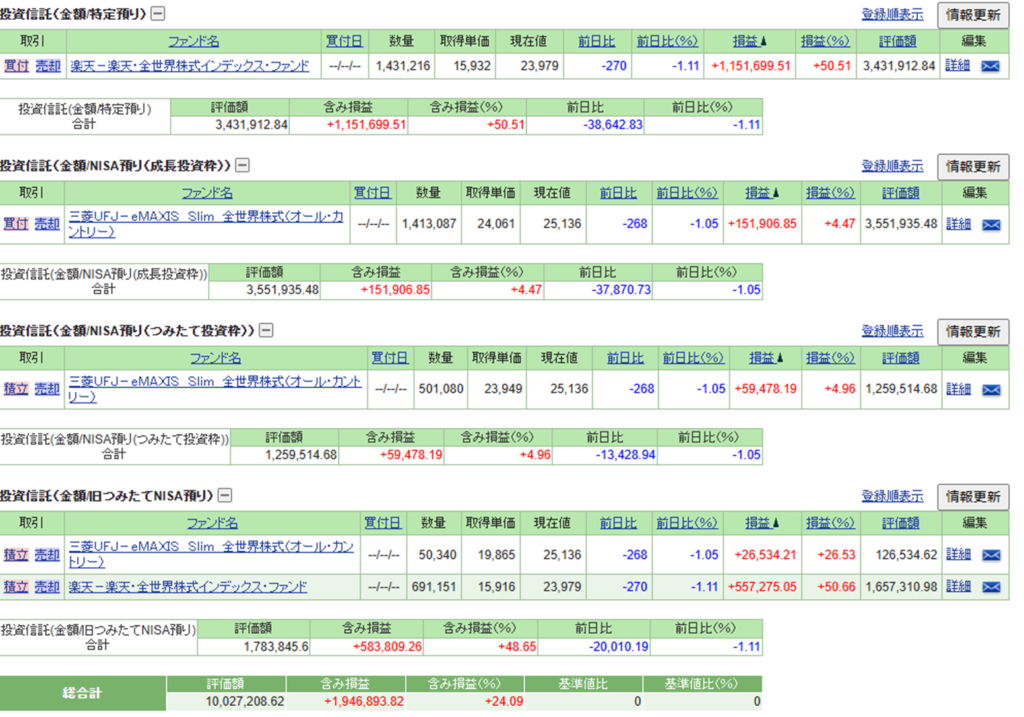Sort 旧つみたてNISA table by 損益(%) header

click(x=830, y=523)
